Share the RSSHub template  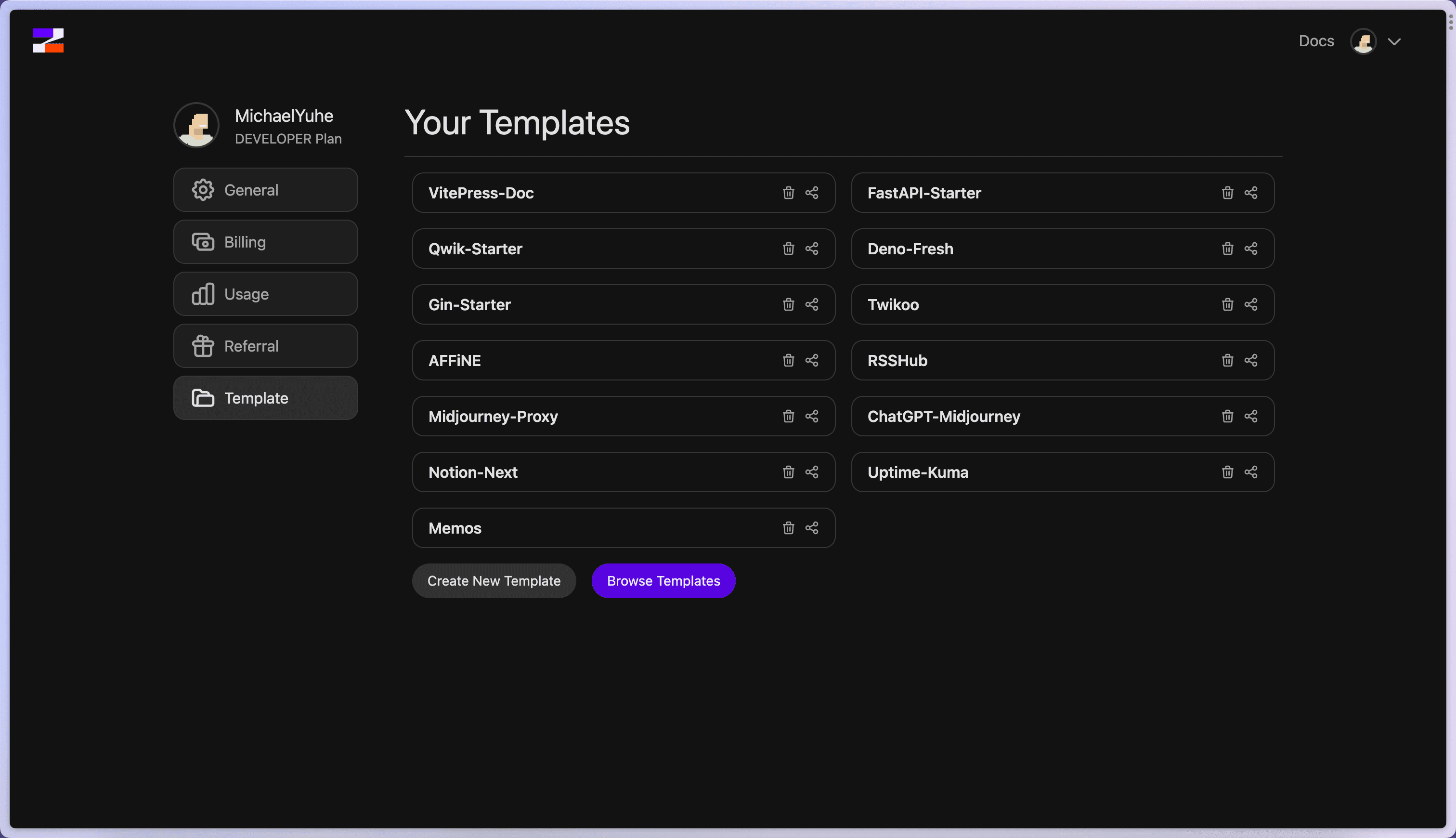pyautogui.click(x=1250, y=360)
